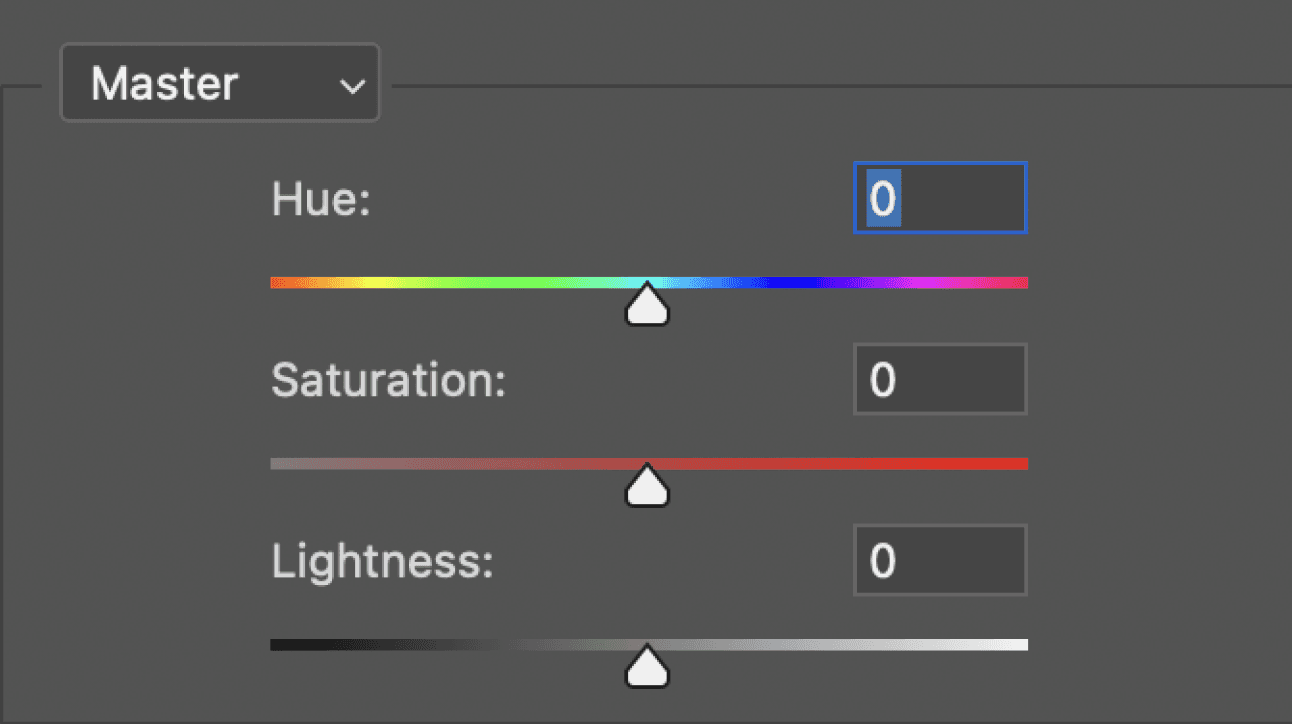Click the Saturation slider handle
1292x724 pixels.
click(x=647, y=485)
